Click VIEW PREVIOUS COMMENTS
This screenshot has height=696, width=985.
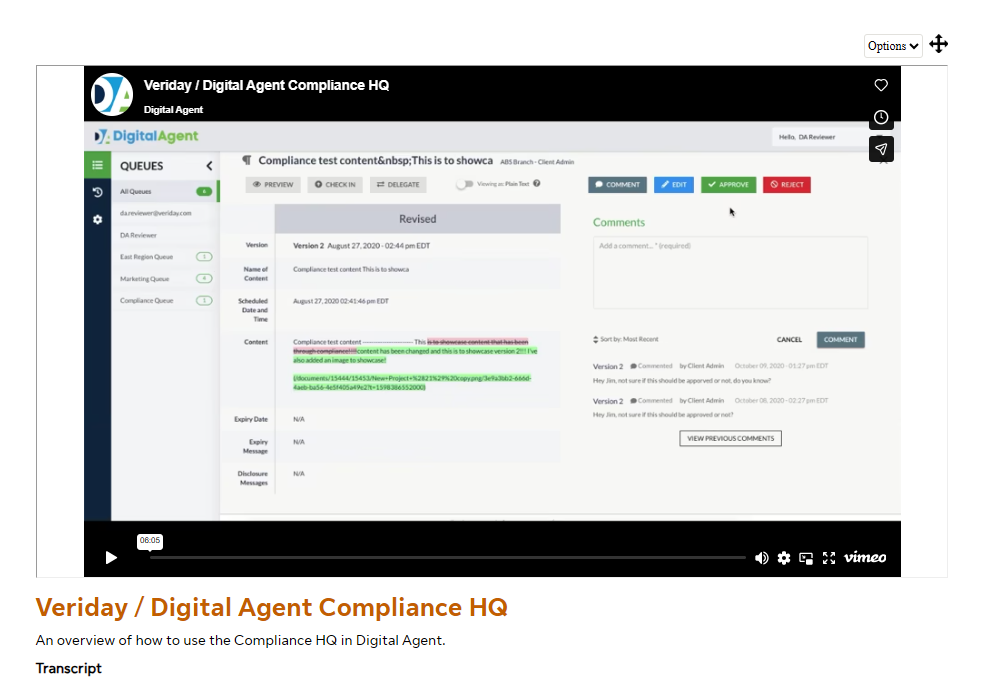pos(730,438)
